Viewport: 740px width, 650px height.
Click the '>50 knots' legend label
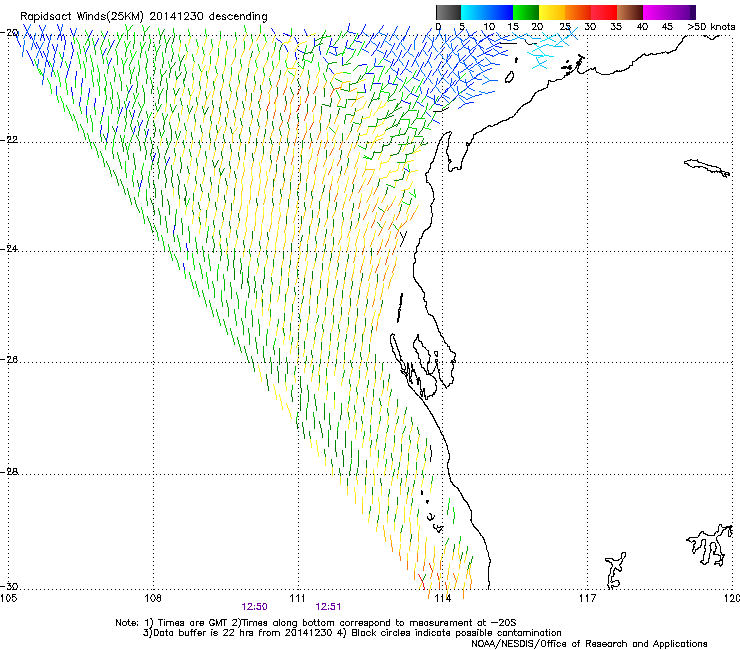point(711,27)
